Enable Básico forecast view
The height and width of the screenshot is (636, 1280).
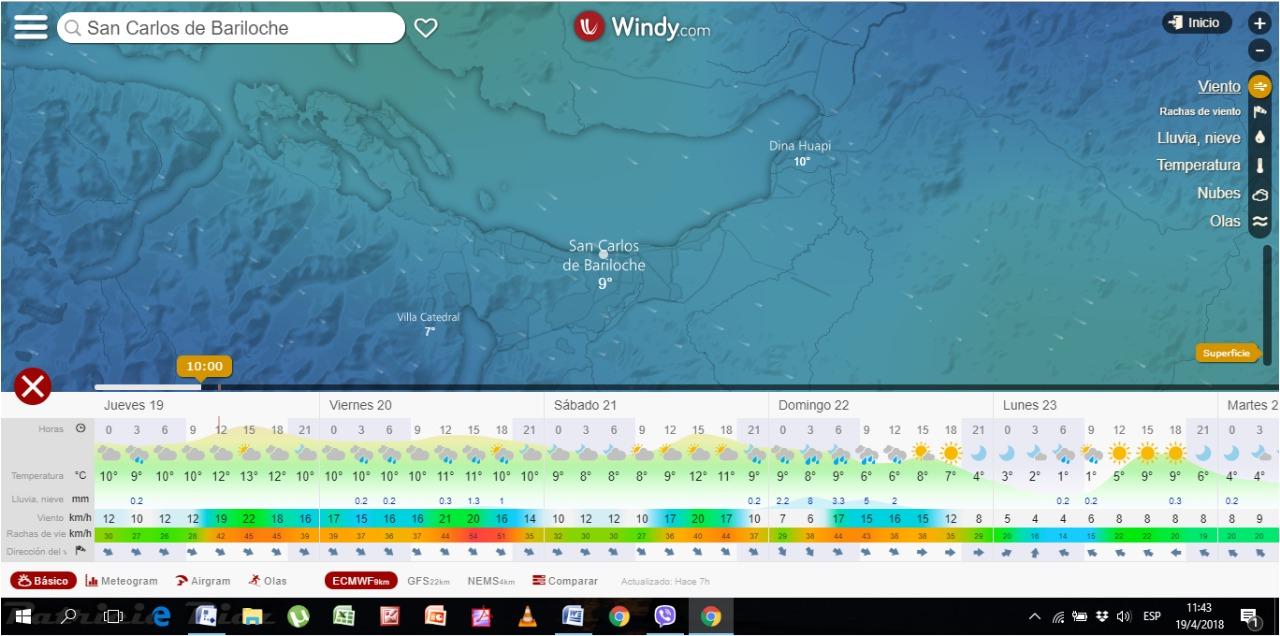pos(44,580)
